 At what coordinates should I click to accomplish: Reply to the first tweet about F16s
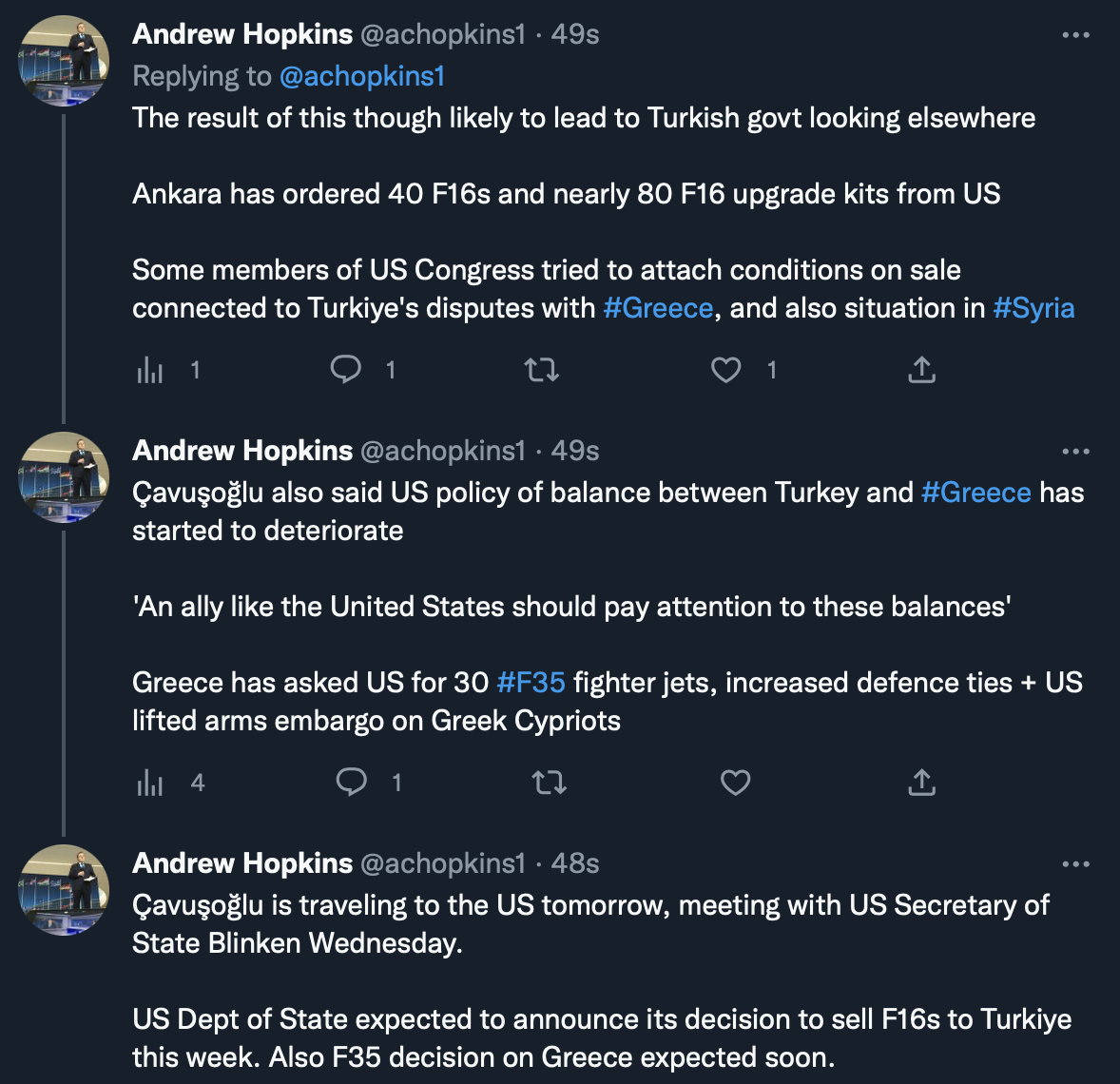[346, 369]
